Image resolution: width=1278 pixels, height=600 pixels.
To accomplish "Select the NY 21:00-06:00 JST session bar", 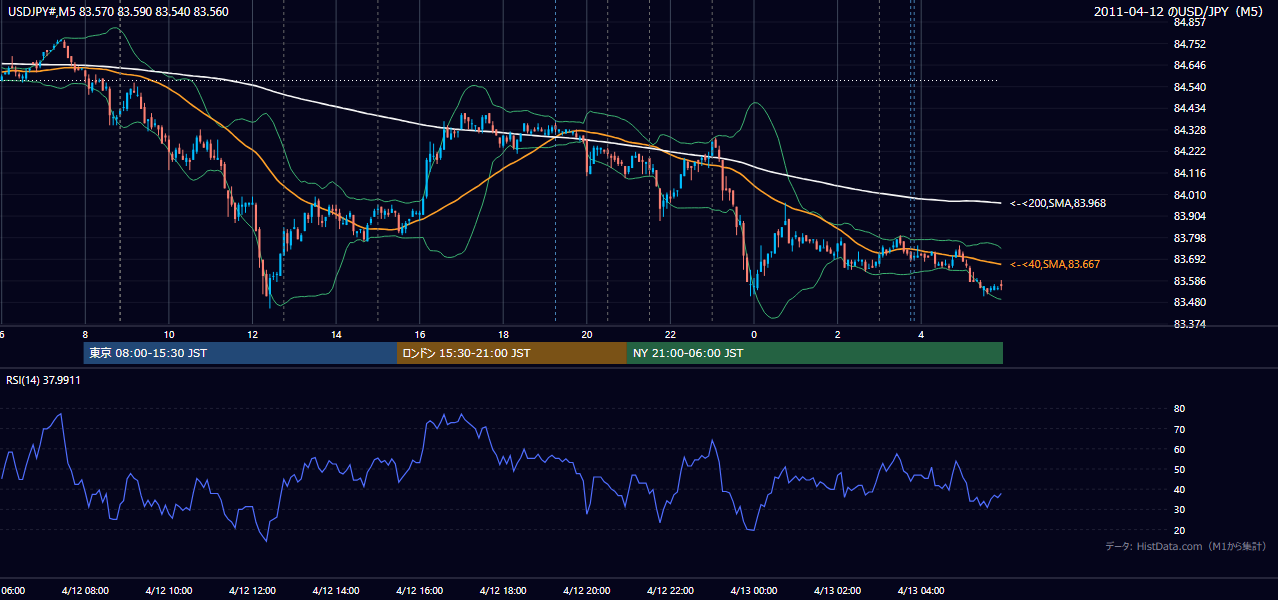I will tap(815, 353).
